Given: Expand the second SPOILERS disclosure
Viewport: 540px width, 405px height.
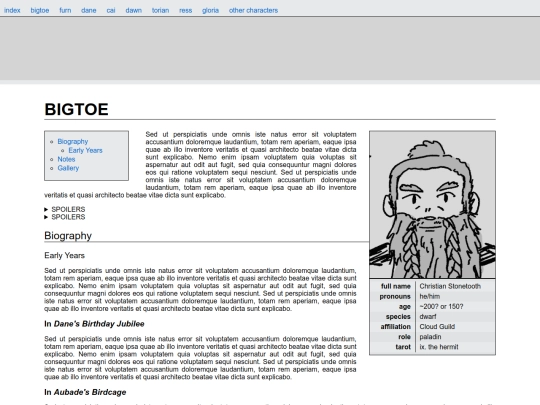Looking at the screenshot, I should coord(65,217).
